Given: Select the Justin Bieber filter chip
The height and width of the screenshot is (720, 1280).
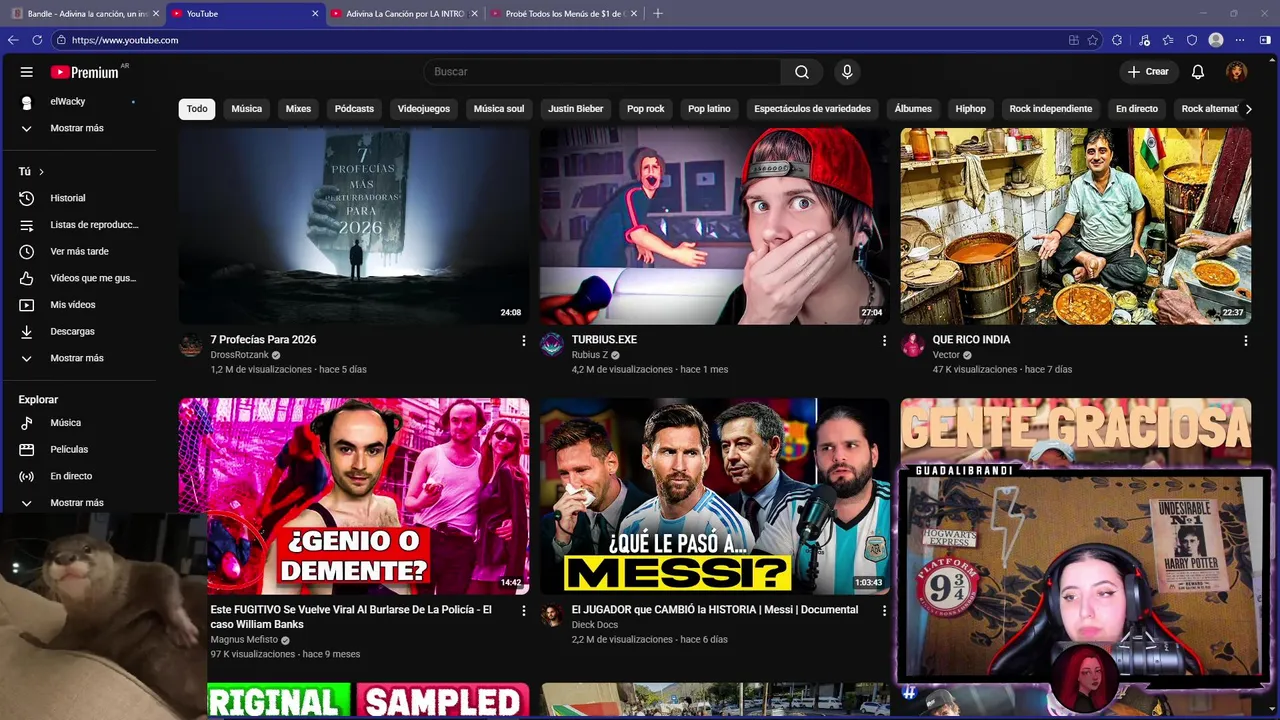Looking at the screenshot, I should pos(576,109).
